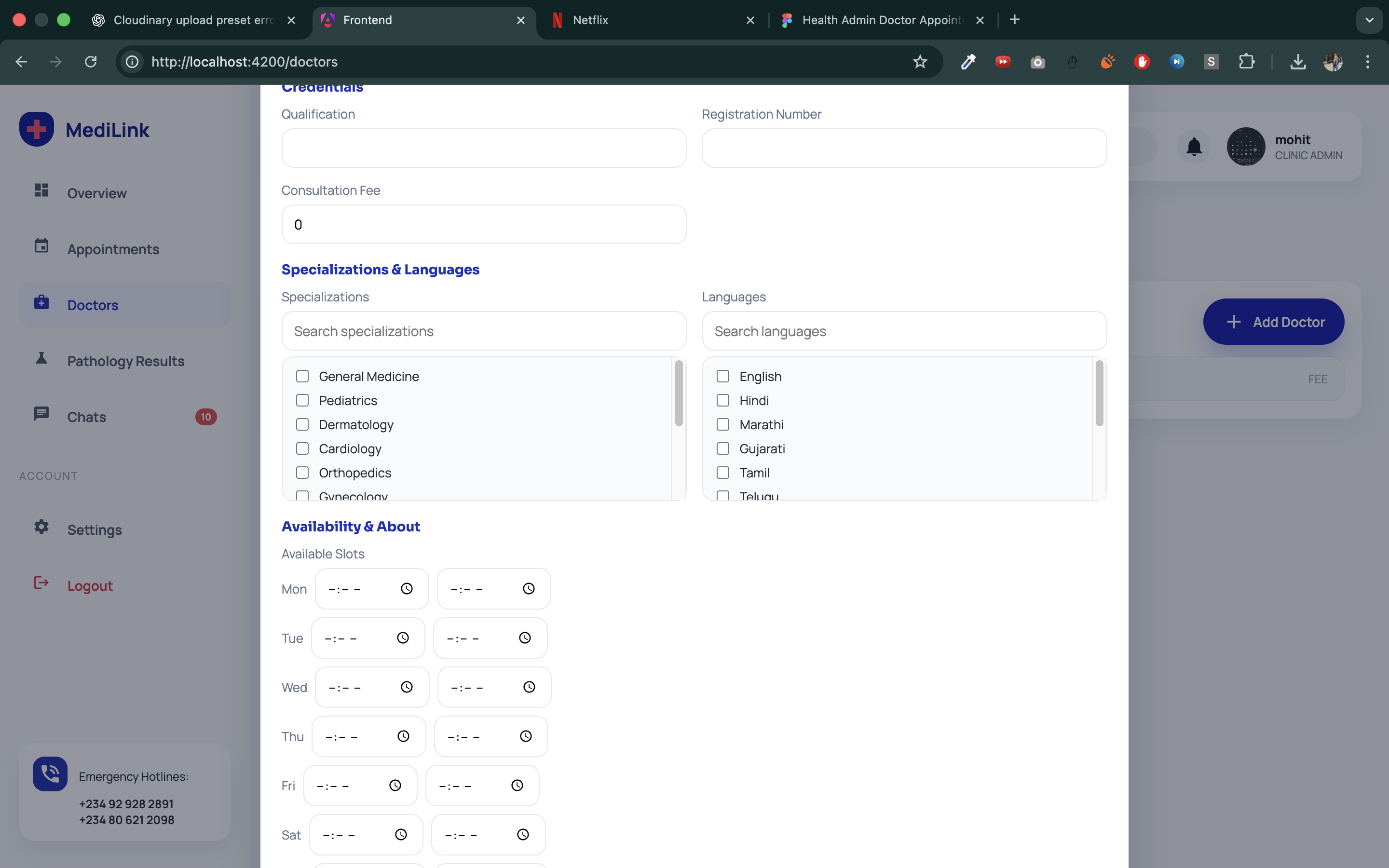Check the General Medicine specialization
Viewport: 1389px width, 868px height.
302,376
